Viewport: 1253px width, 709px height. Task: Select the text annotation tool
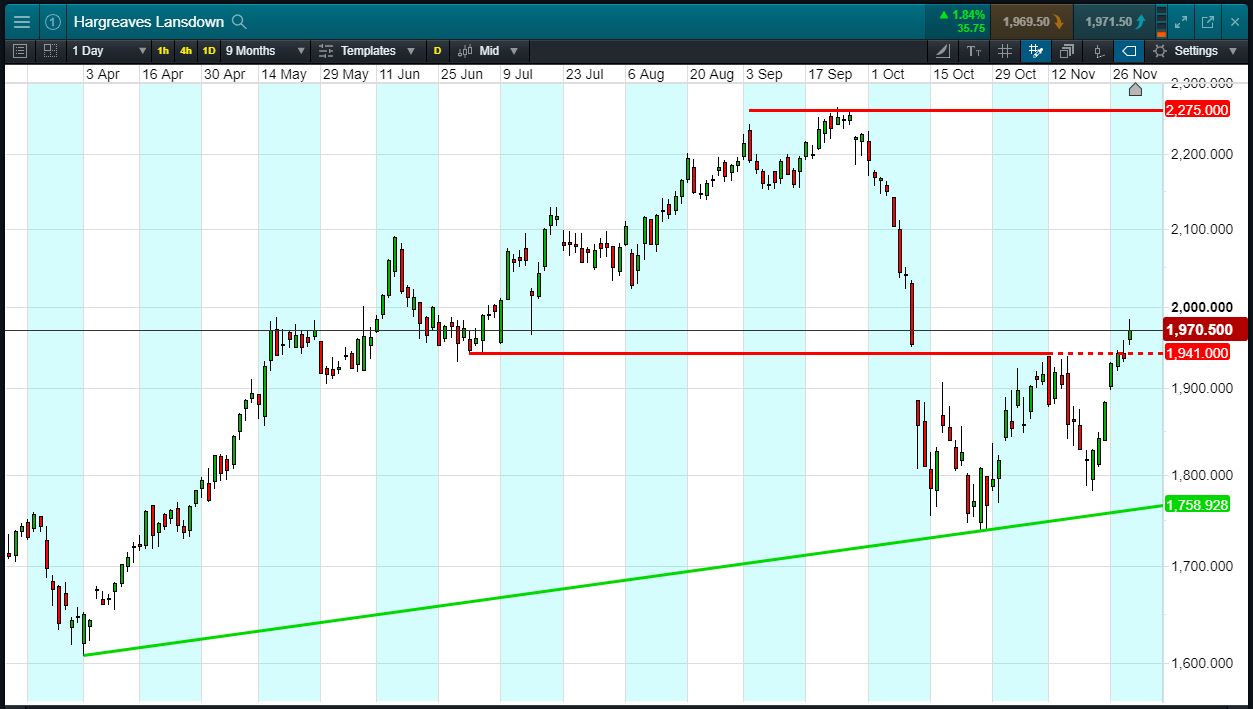tap(974, 51)
